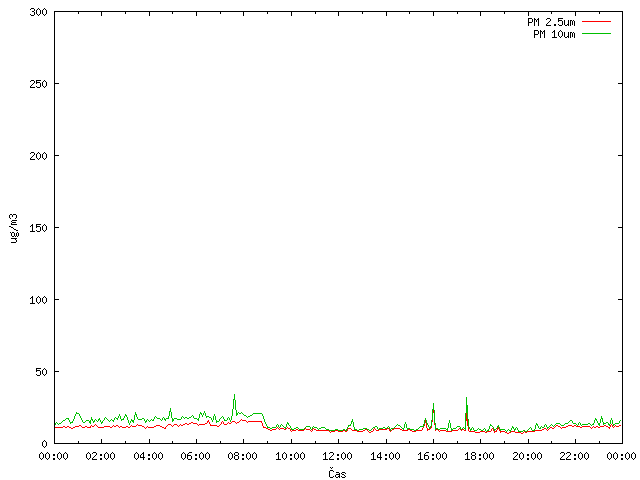Screen dimensions: 640x480
Task: Click the 10:00 time label
Action: click(290, 456)
